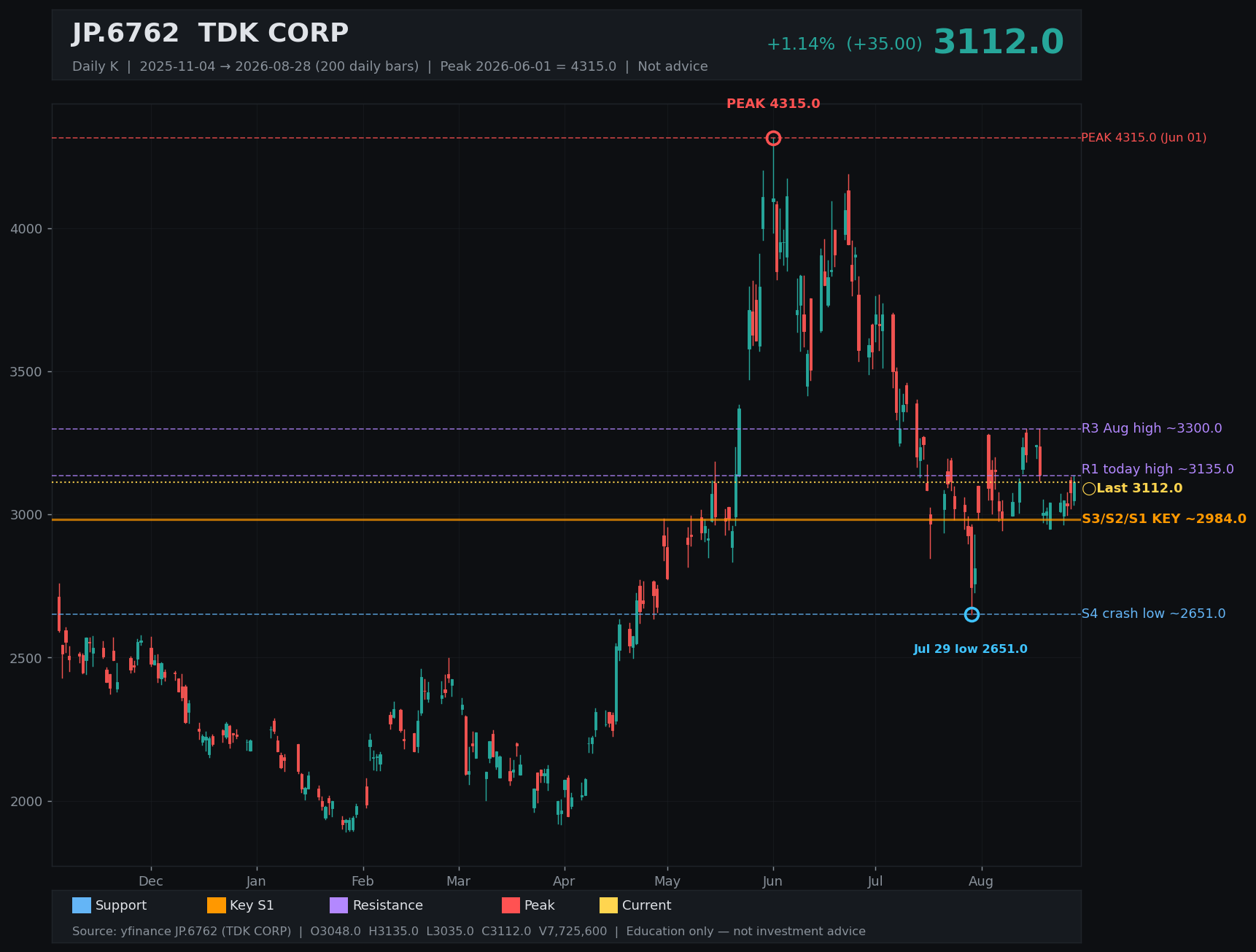Click the 3500 y-axis tick label
This screenshot has width=1256, height=952.
(x=26, y=372)
